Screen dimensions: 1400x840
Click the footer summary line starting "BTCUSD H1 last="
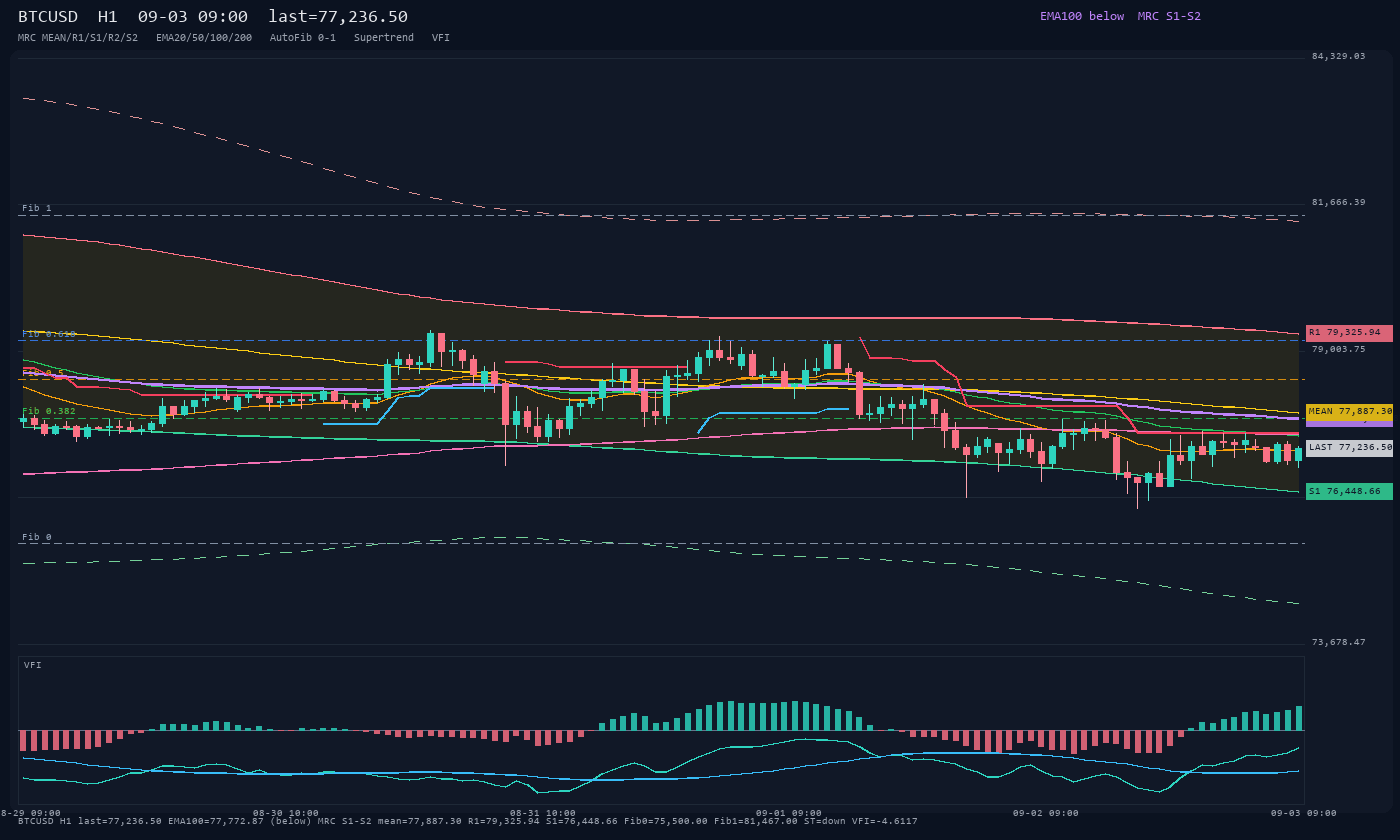coord(468,821)
